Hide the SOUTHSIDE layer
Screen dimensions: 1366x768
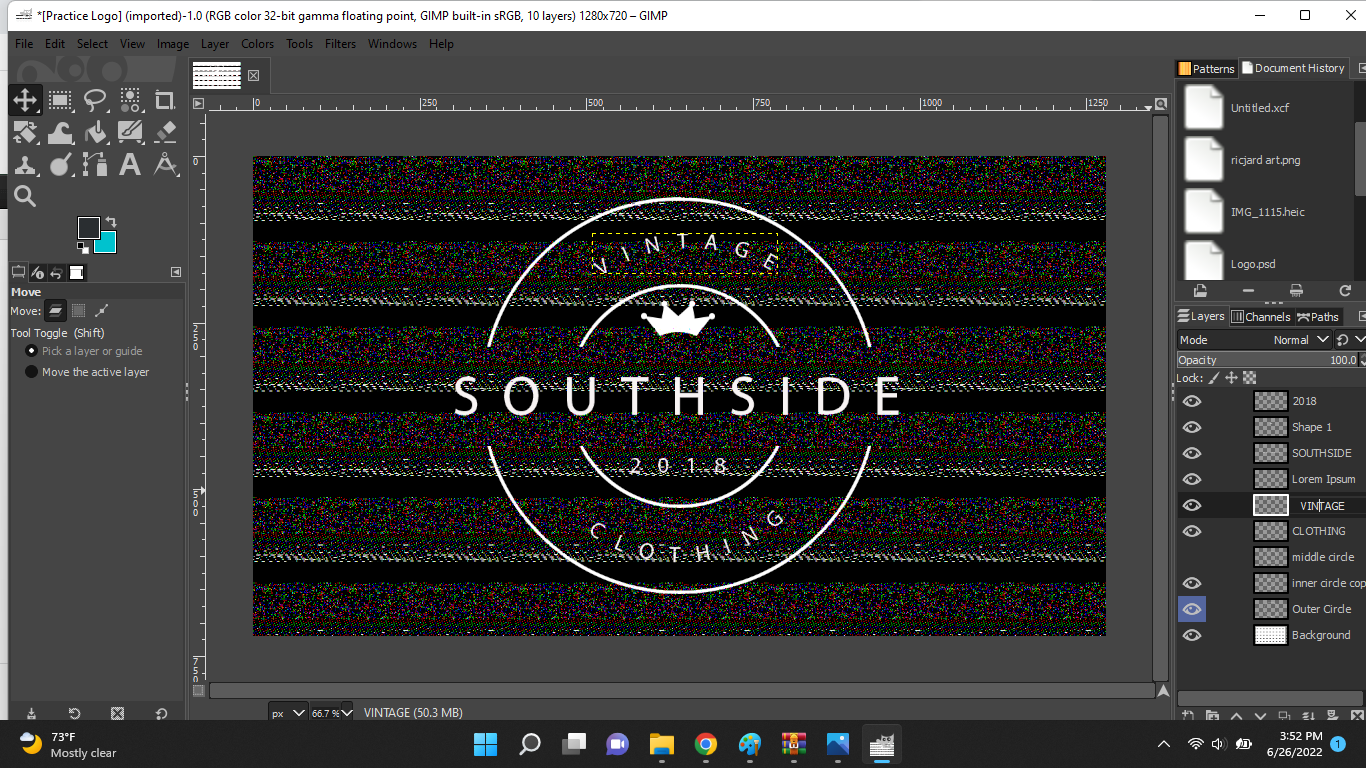[x=1192, y=453]
